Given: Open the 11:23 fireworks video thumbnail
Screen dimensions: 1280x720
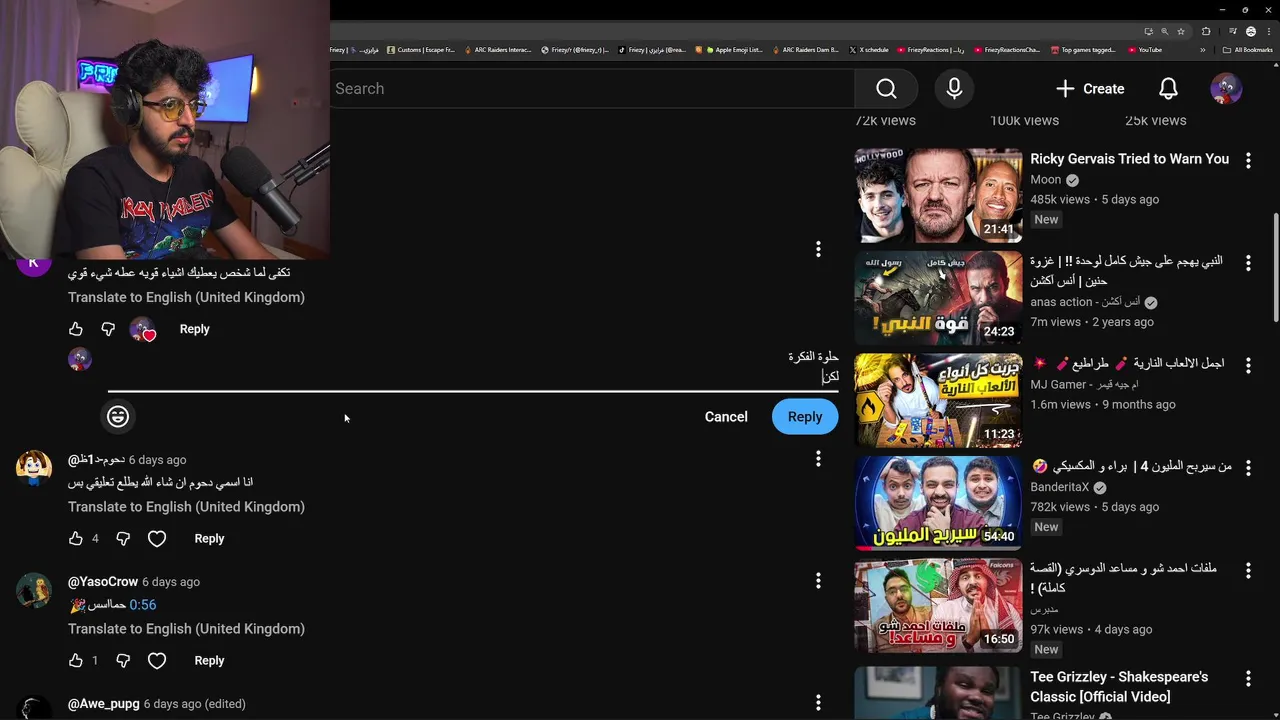Looking at the screenshot, I should click(938, 401).
